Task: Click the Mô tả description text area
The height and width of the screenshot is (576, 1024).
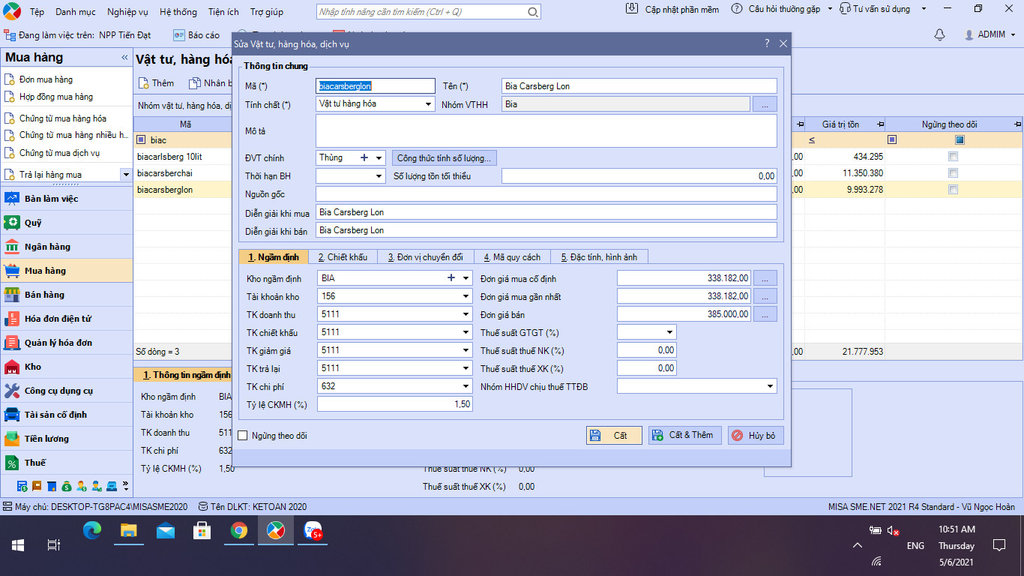Action: click(546, 131)
